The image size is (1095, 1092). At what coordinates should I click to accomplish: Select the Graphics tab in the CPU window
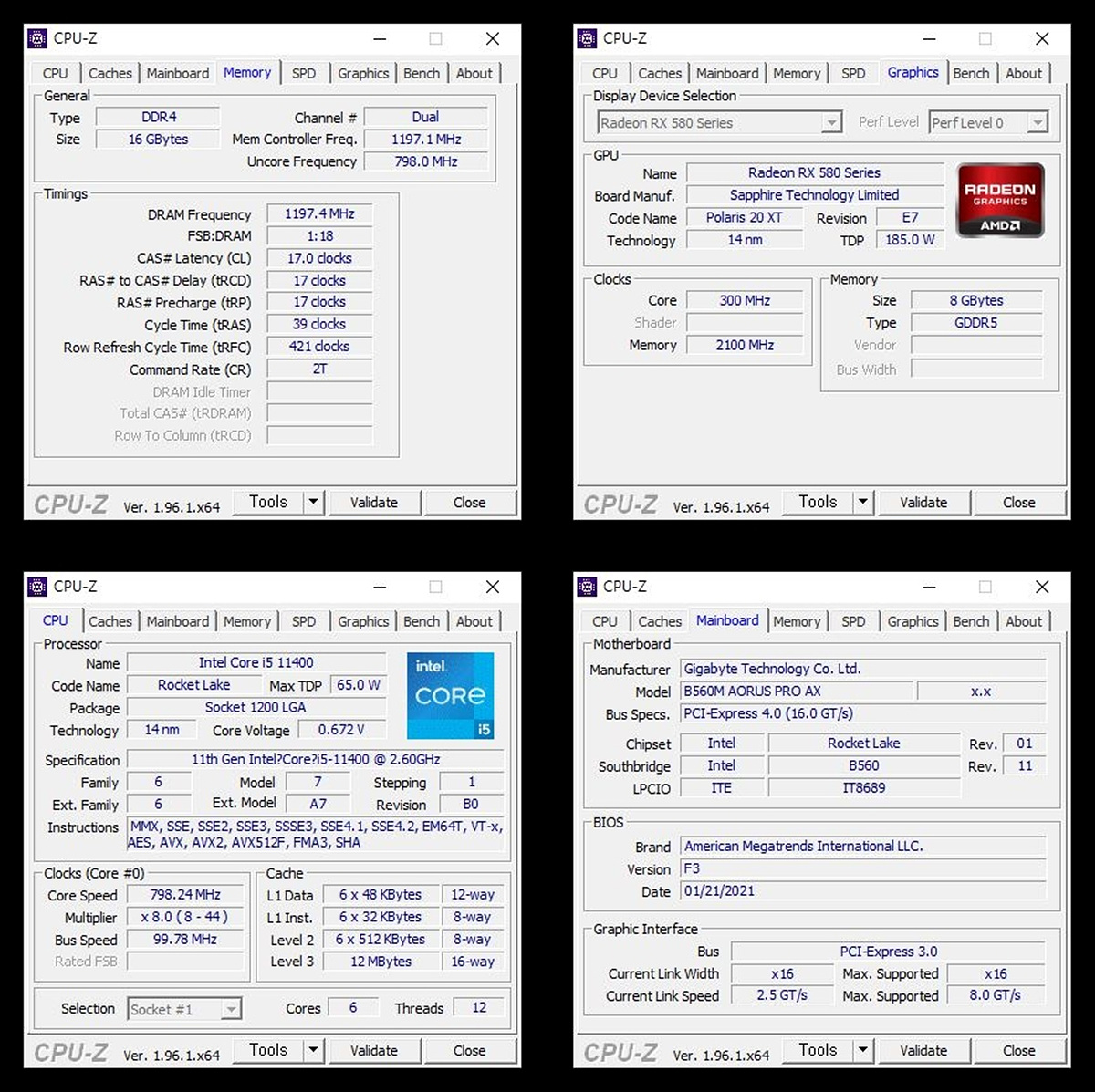pyautogui.click(x=363, y=621)
